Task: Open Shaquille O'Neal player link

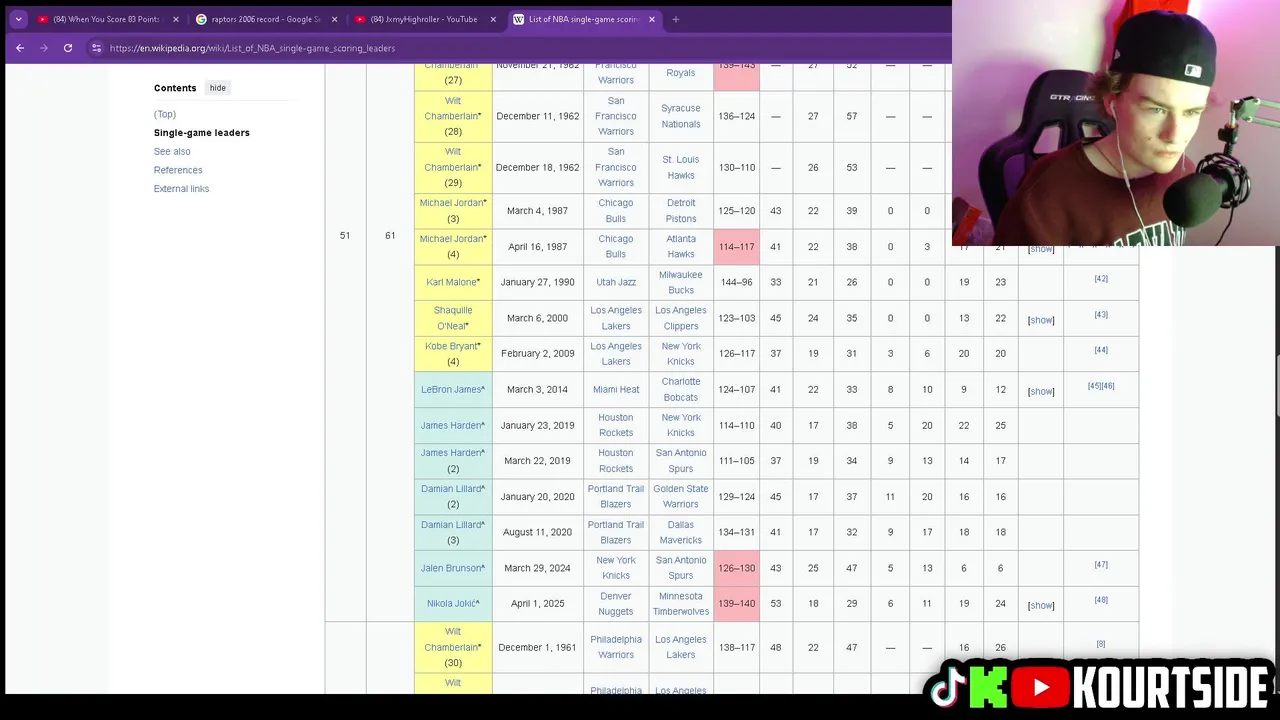Action: (x=453, y=318)
